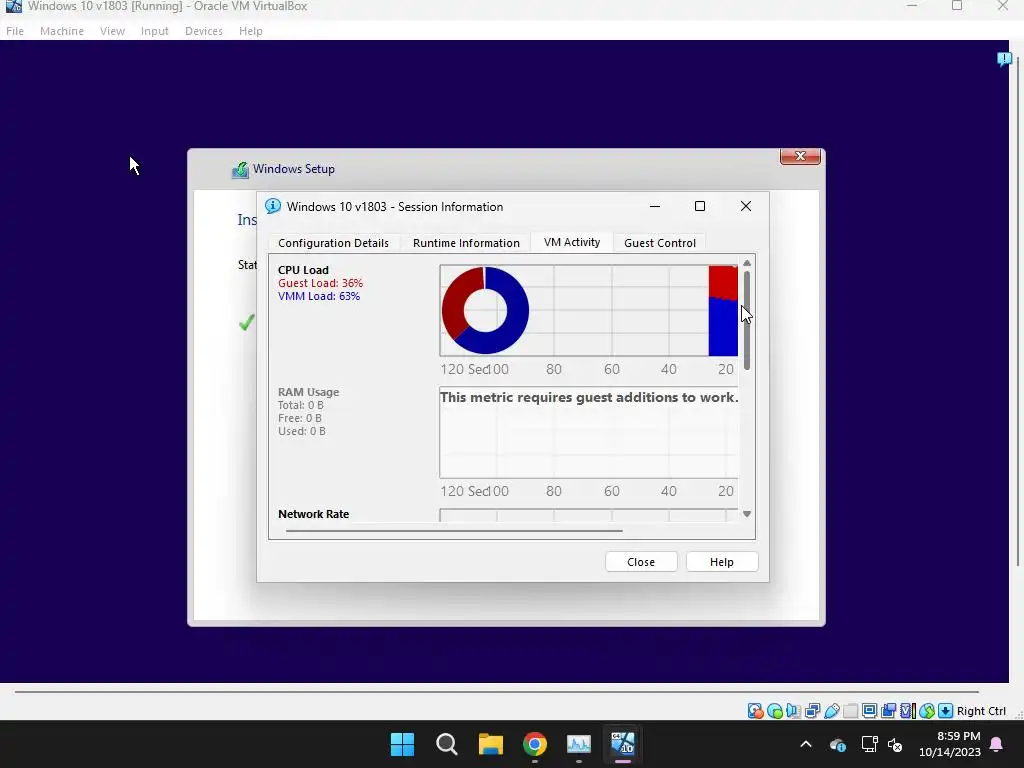The image size is (1024, 768).
Task: Maximize the Session Information dialog
Action: click(x=699, y=206)
